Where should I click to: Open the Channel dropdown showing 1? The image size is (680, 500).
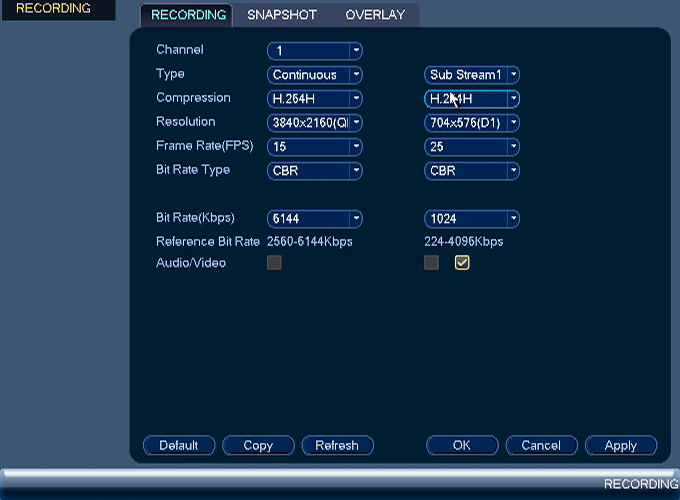pyautogui.click(x=315, y=51)
